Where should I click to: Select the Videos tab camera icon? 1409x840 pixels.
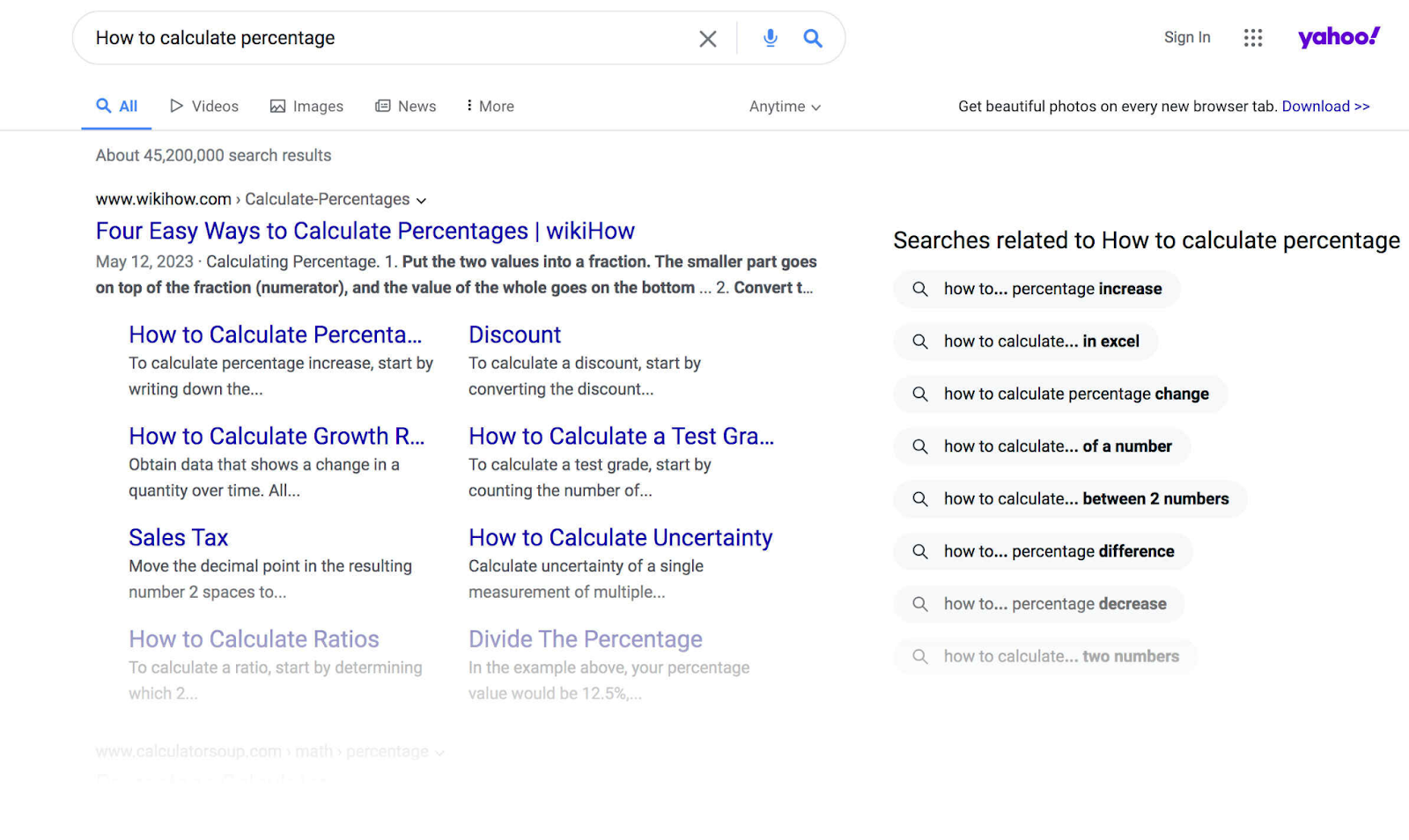click(175, 106)
